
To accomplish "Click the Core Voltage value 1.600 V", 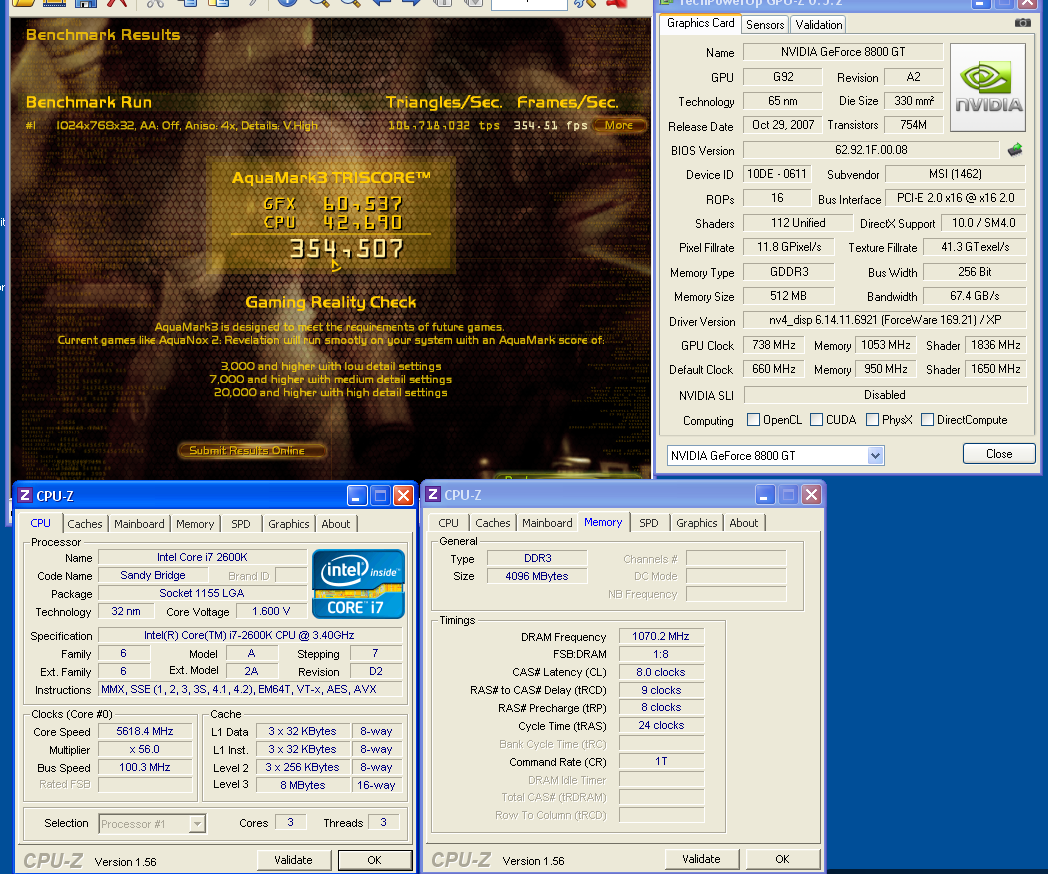I will (271, 611).
